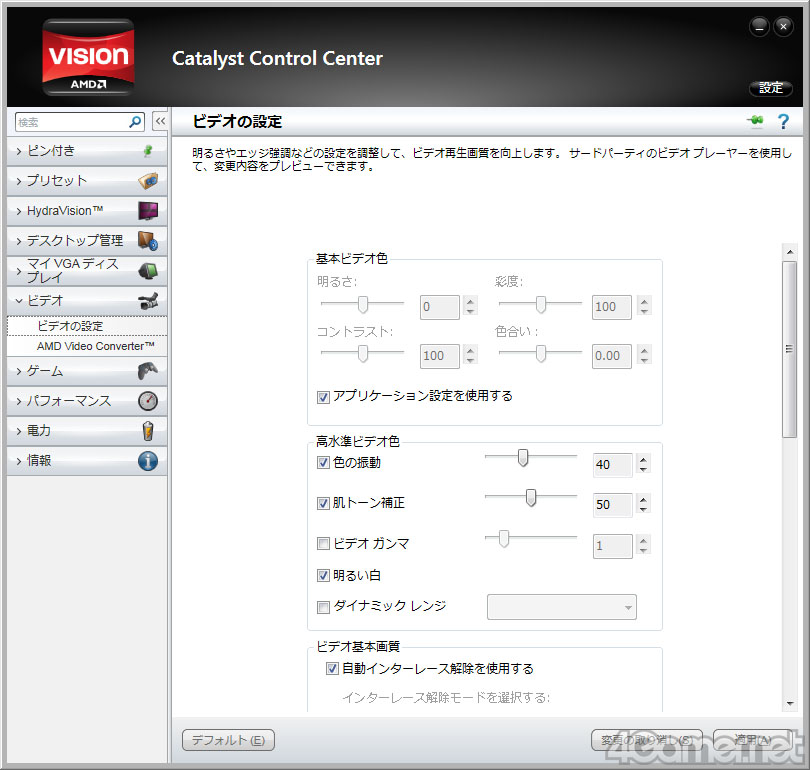Click the search magnifier icon

click(x=135, y=122)
